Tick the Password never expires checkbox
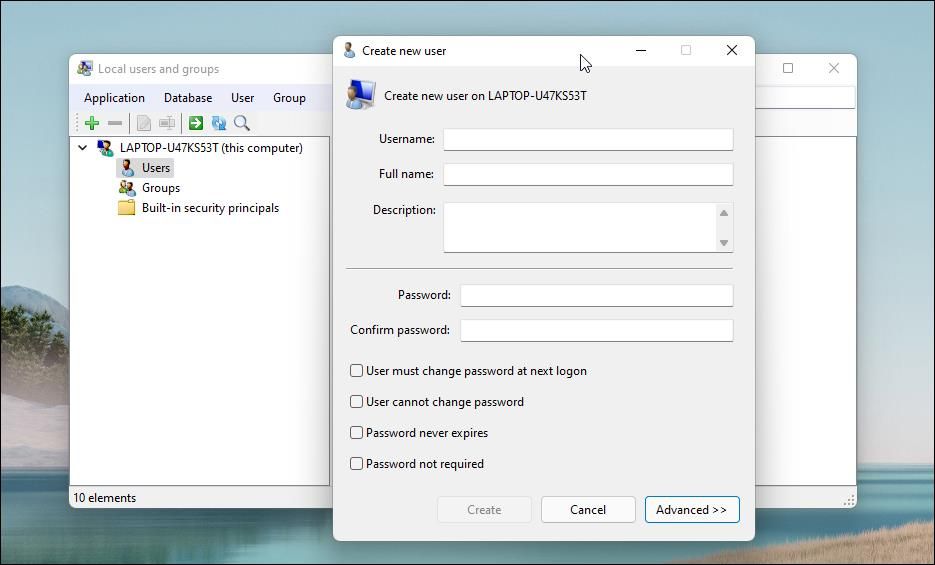Image resolution: width=935 pixels, height=565 pixels. point(357,433)
